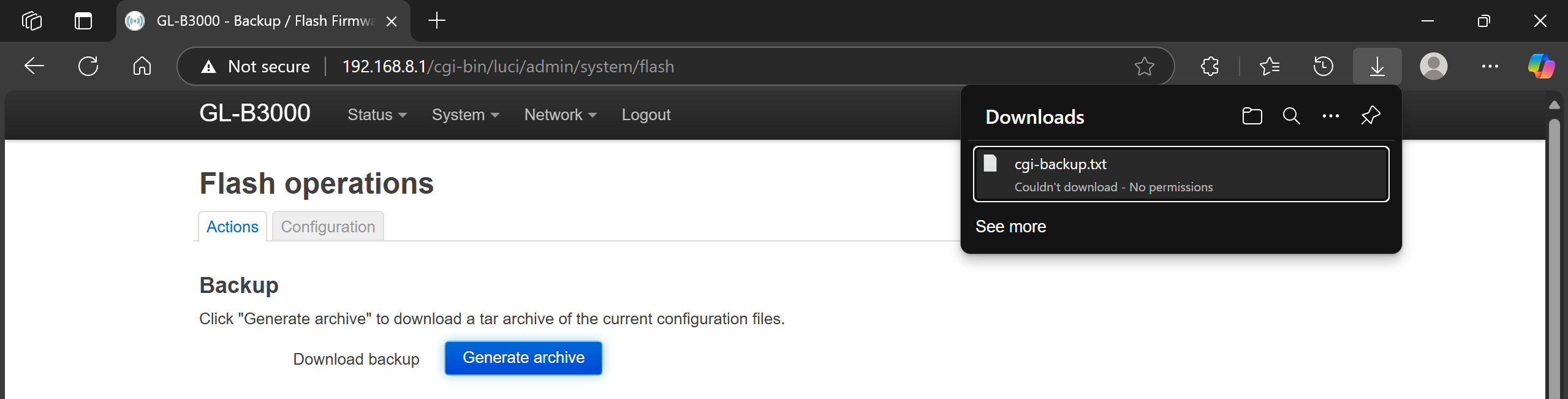Add page to favorites star

tap(1144, 66)
